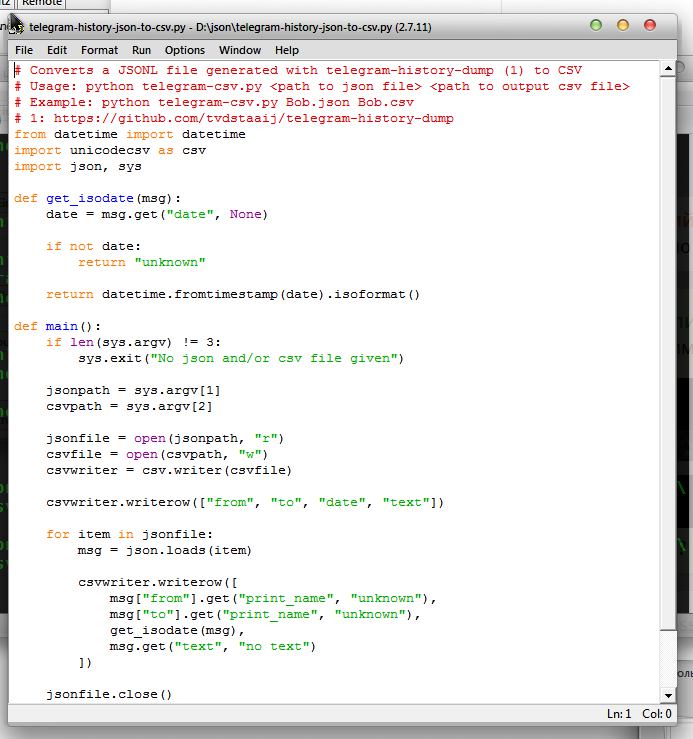The height and width of the screenshot is (739, 693).
Task: Click the '# Converts a JSONL file' comment line
Action: 298,70
